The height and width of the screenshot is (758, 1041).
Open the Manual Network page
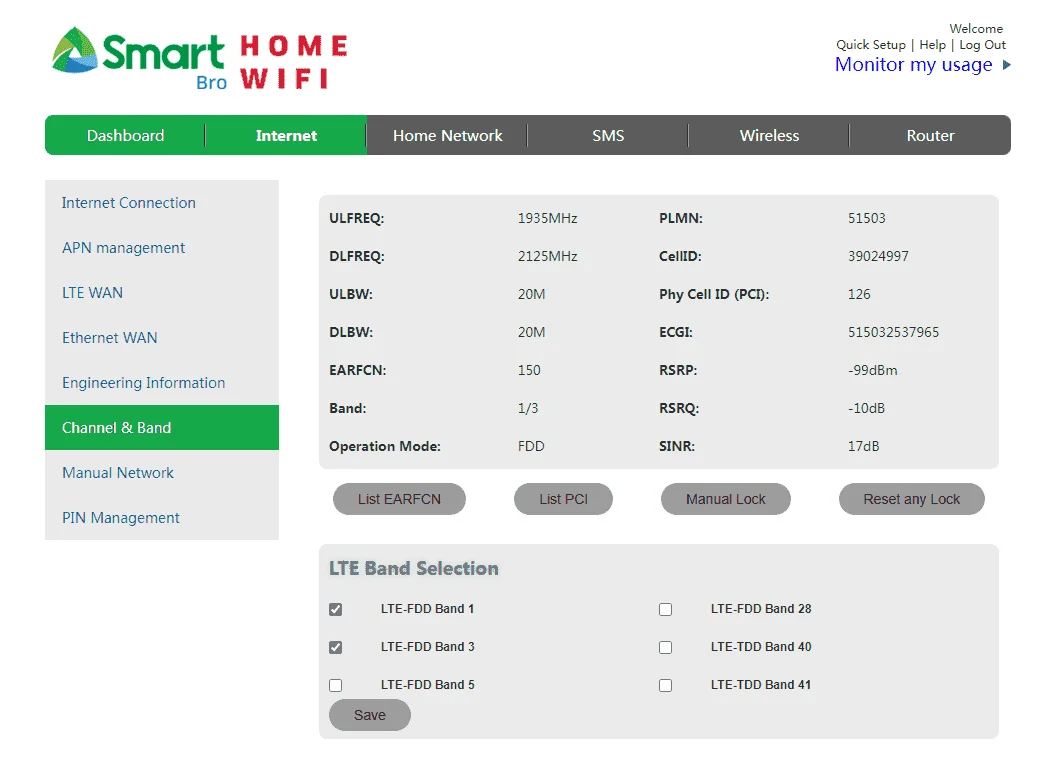(x=162, y=473)
